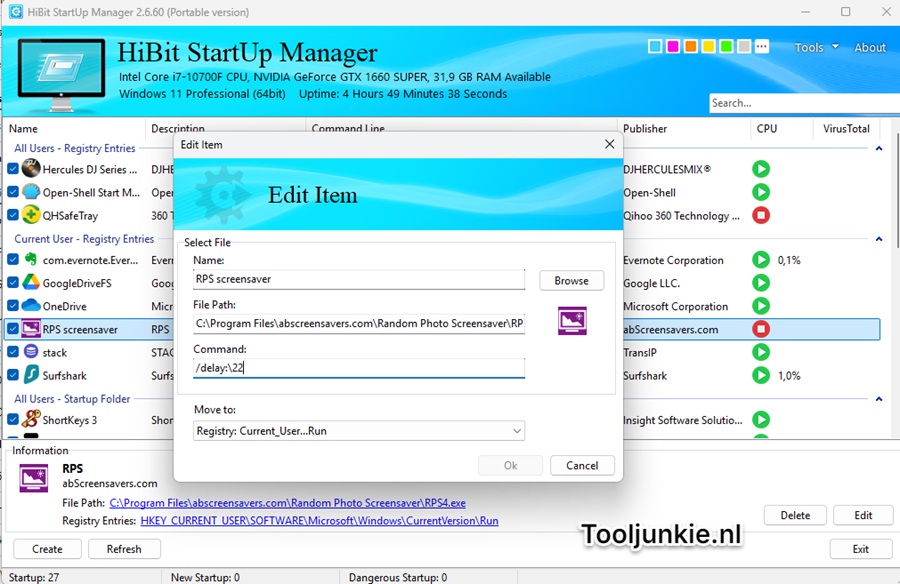900x584 pixels.
Task: Click the ShortKeys 3 app icon
Action: [31, 419]
